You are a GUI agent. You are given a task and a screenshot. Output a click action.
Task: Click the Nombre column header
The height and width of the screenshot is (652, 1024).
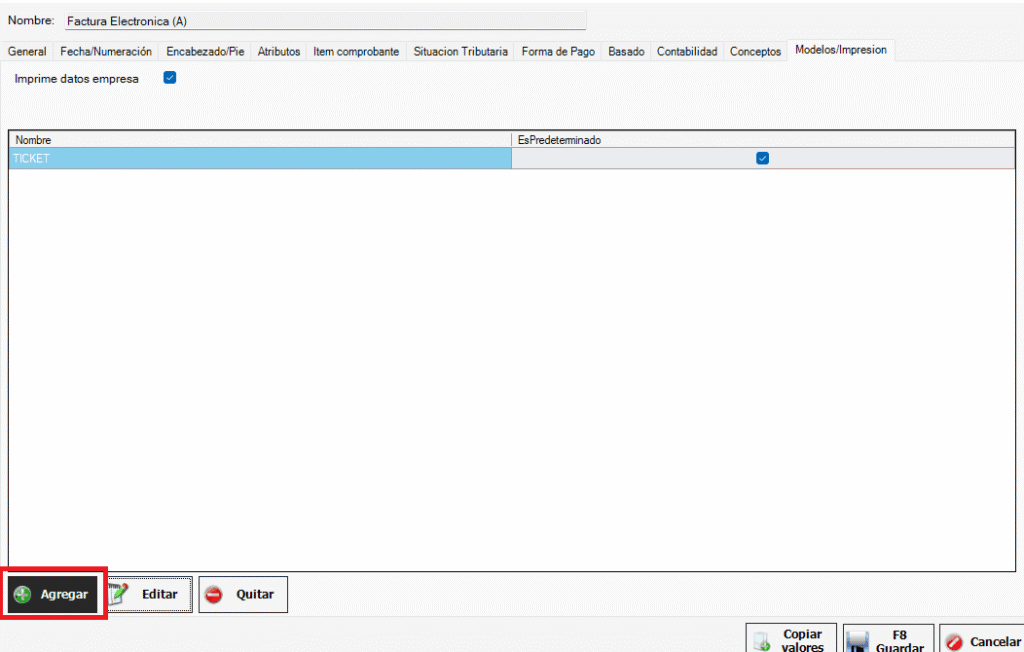coord(260,140)
